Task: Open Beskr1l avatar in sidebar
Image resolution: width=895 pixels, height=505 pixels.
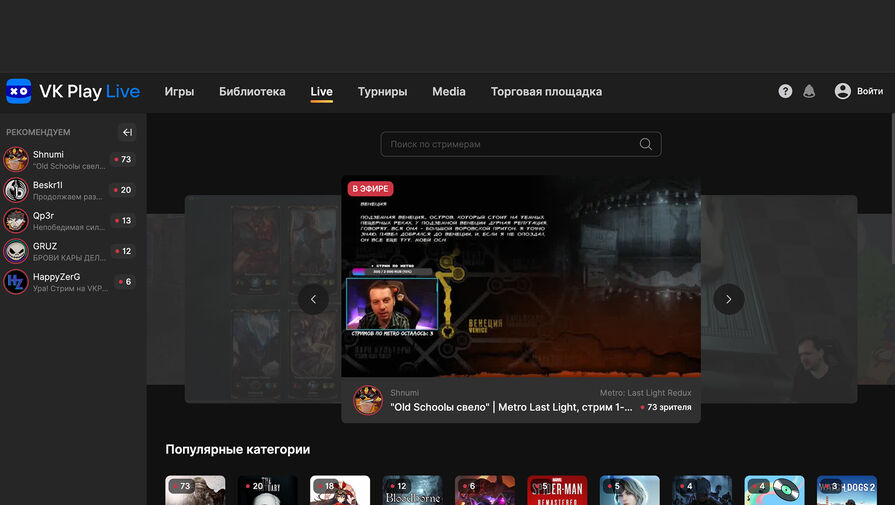Action: click(x=15, y=190)
